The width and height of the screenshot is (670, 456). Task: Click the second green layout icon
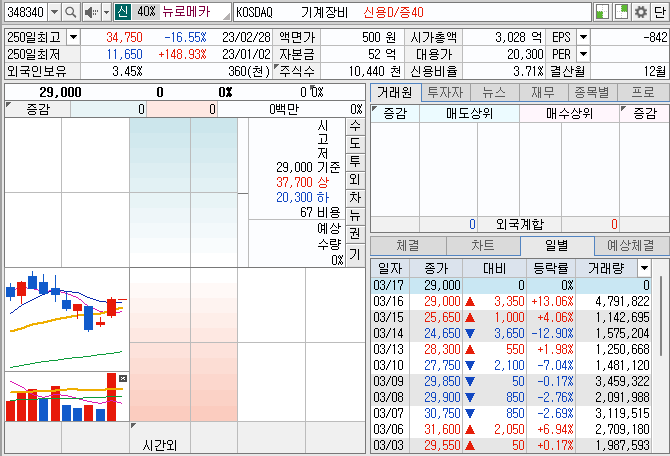(x=621, y=12)
